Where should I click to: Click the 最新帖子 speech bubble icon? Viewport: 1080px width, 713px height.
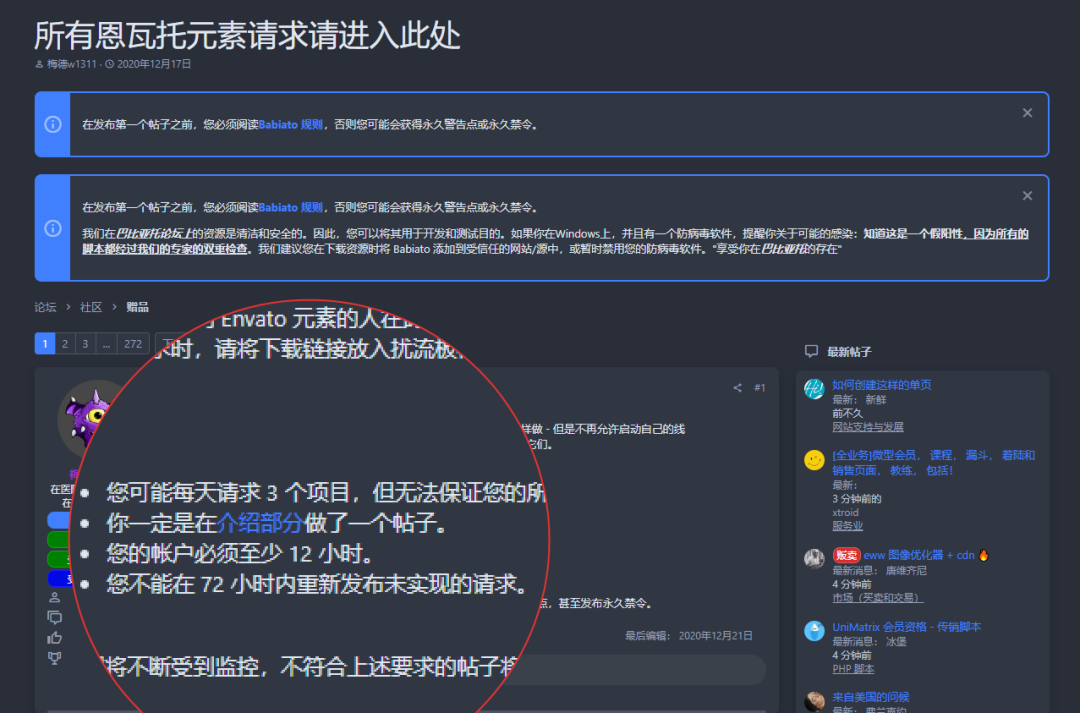click(x=811, y=351)
